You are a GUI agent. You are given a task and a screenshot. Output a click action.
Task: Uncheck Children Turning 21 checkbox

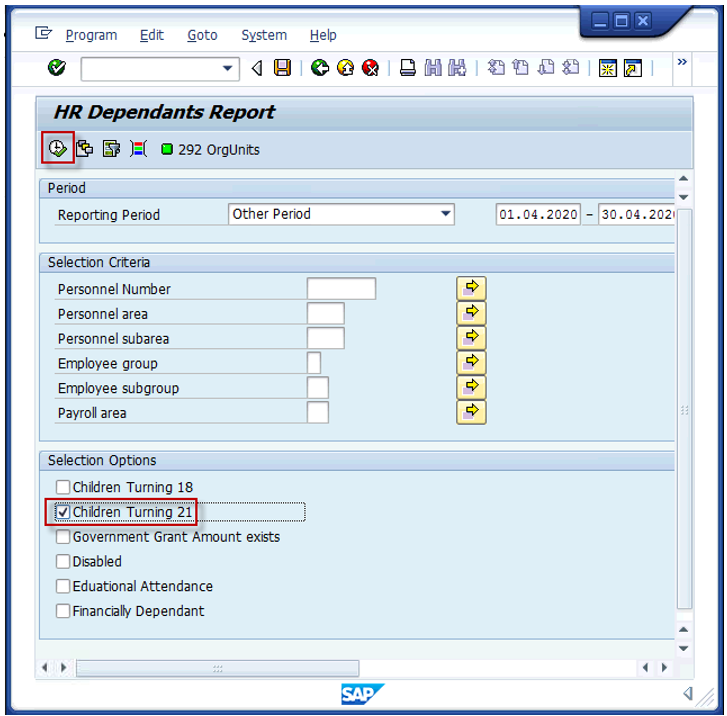coord(63,511)
